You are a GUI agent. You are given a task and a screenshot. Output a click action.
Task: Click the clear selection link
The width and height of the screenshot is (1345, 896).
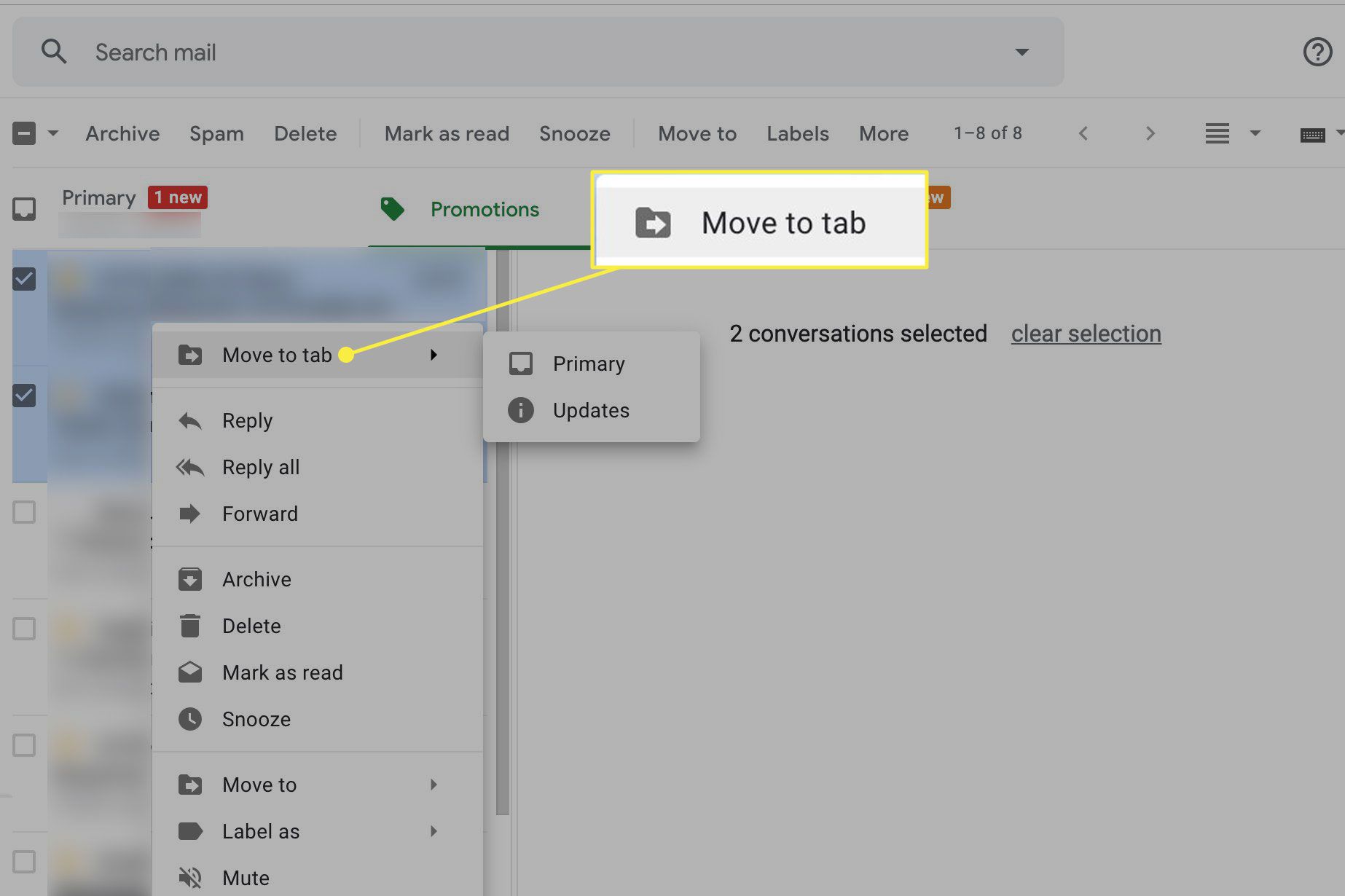pos(1086,334)
